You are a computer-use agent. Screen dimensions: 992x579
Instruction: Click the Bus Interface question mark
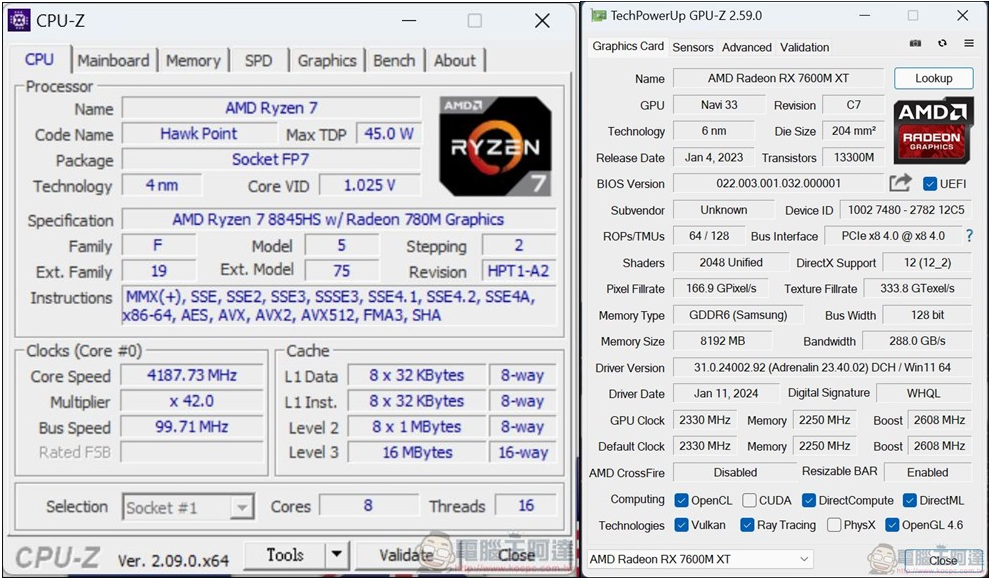(x=969, y=236)
